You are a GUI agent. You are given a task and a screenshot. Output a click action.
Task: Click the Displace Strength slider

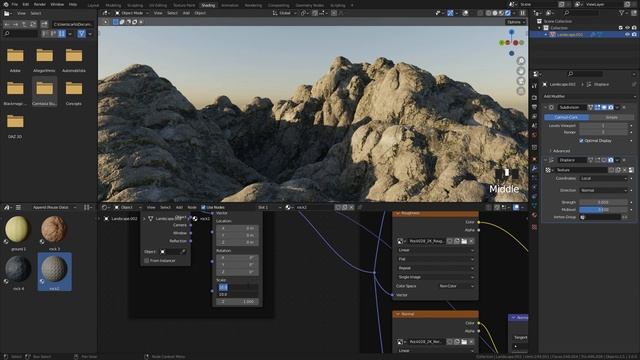tap(603, 202)
